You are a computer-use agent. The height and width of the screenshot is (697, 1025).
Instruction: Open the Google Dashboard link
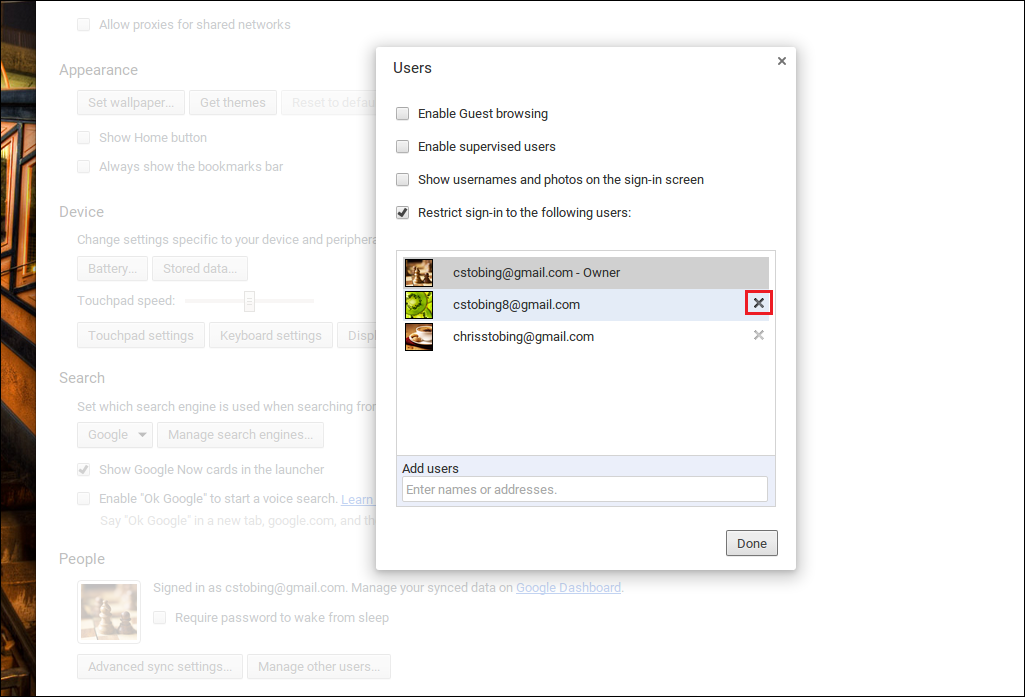[569, 588]
